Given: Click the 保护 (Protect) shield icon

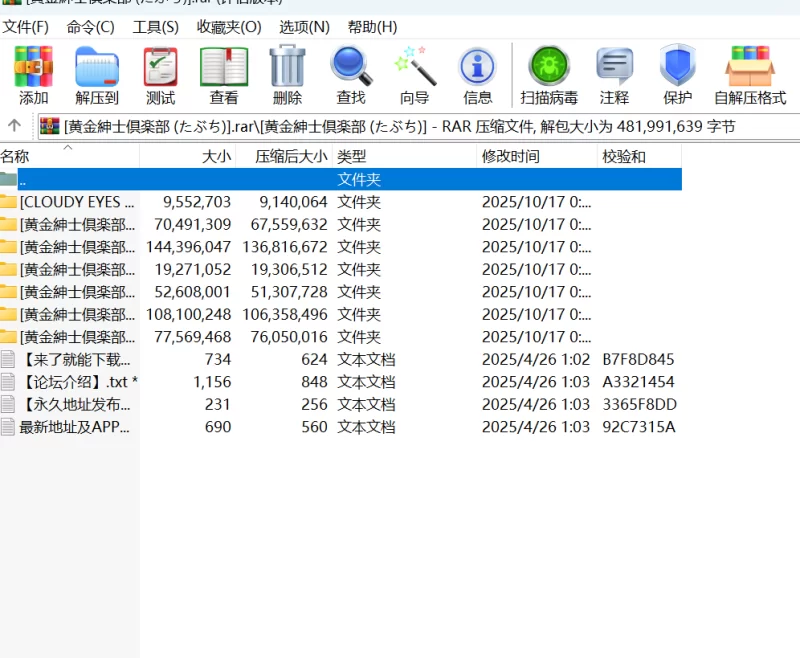Looking at the screenshot, I should point(678,65).
